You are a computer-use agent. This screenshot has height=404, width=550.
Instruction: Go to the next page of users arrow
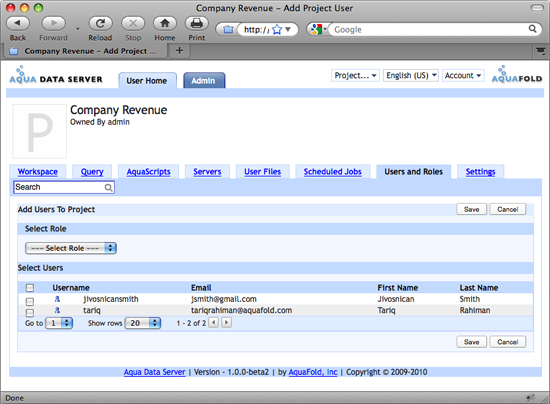(227, 322)
